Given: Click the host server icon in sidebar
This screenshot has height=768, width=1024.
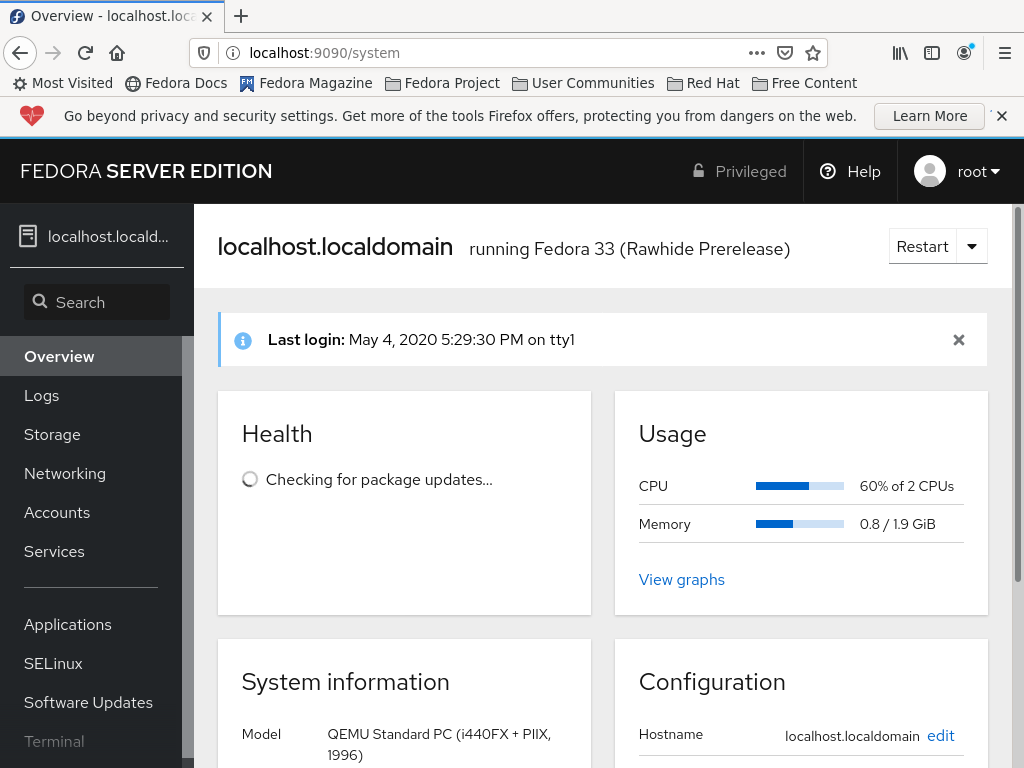Looking at the screenshot, I should coord(28,236).
